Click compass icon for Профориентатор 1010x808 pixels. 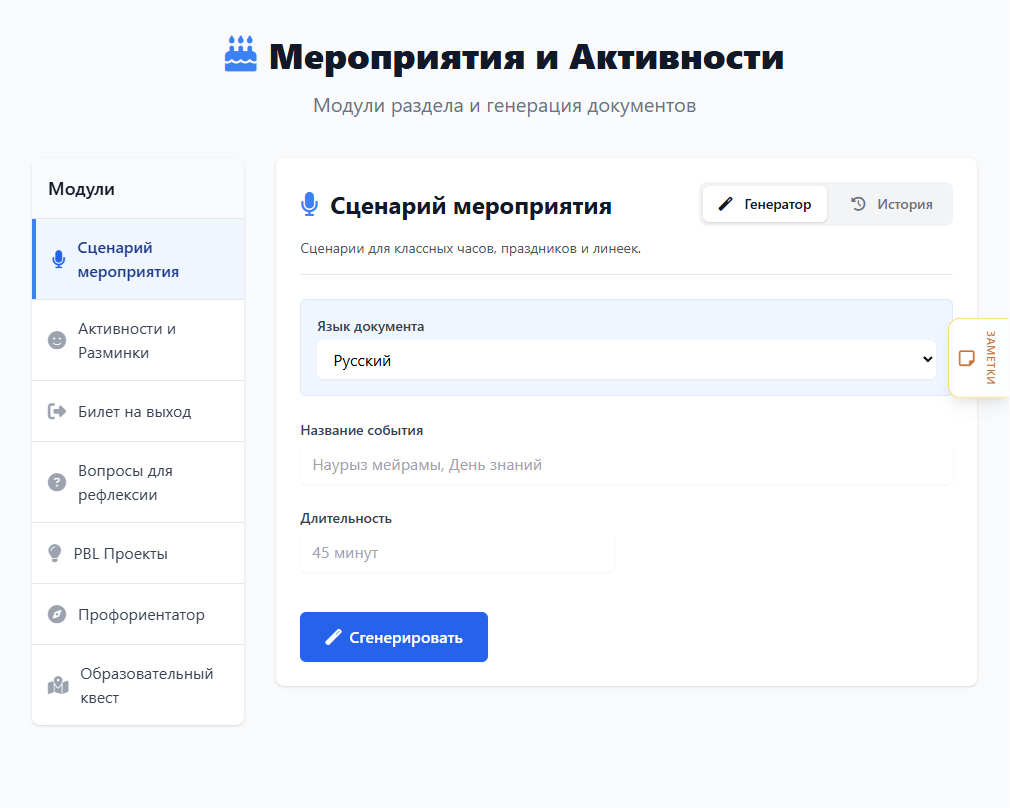click(57, 614)
